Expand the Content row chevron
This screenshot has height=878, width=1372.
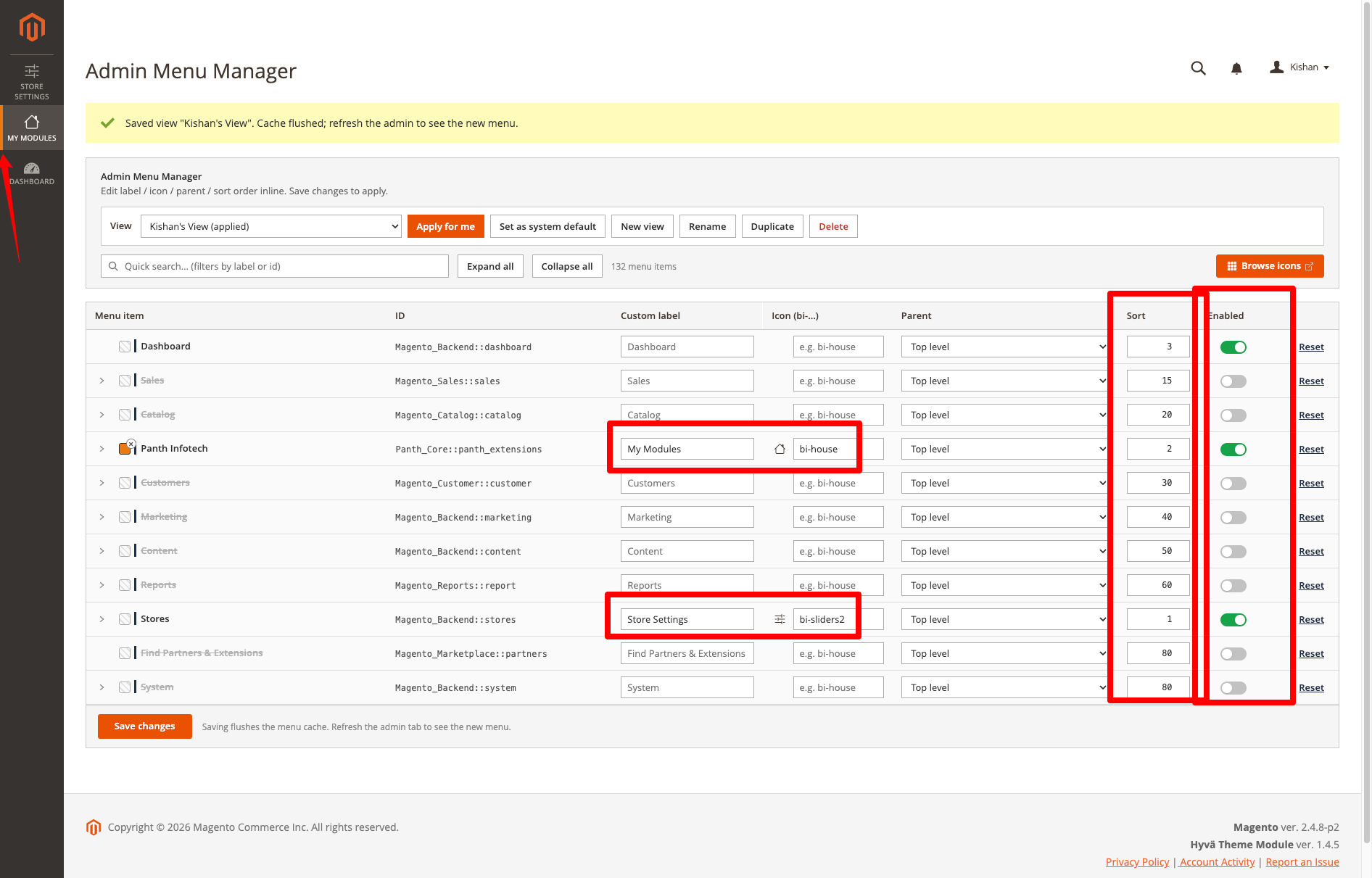point(102,551)
